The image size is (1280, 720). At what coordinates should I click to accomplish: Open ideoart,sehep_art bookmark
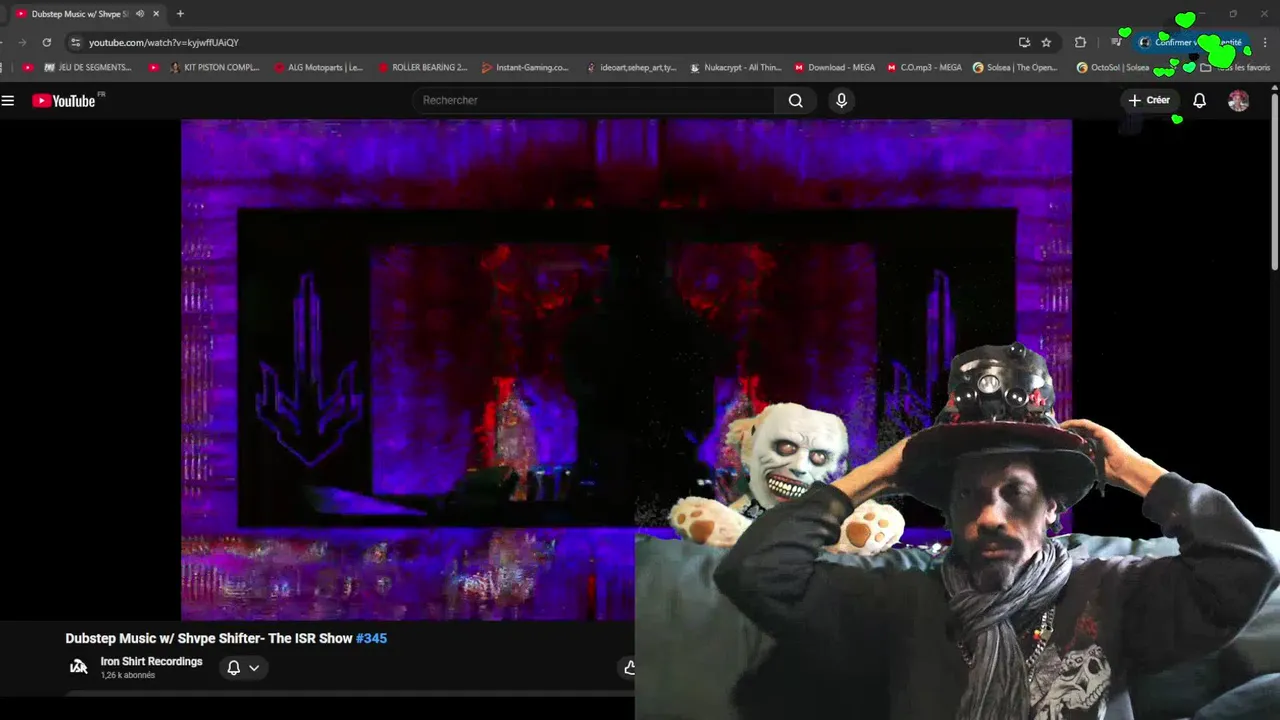631,68
